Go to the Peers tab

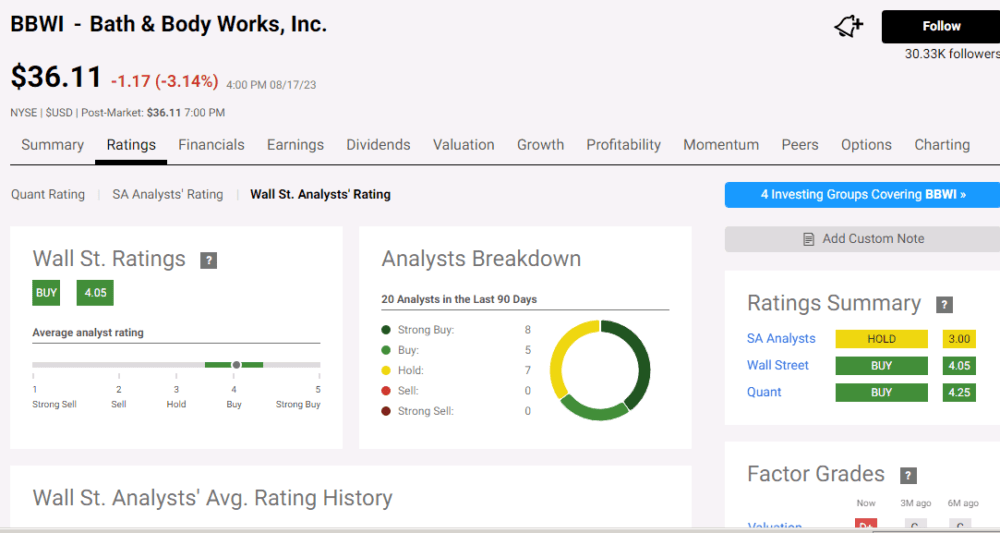tap(800, 145)
